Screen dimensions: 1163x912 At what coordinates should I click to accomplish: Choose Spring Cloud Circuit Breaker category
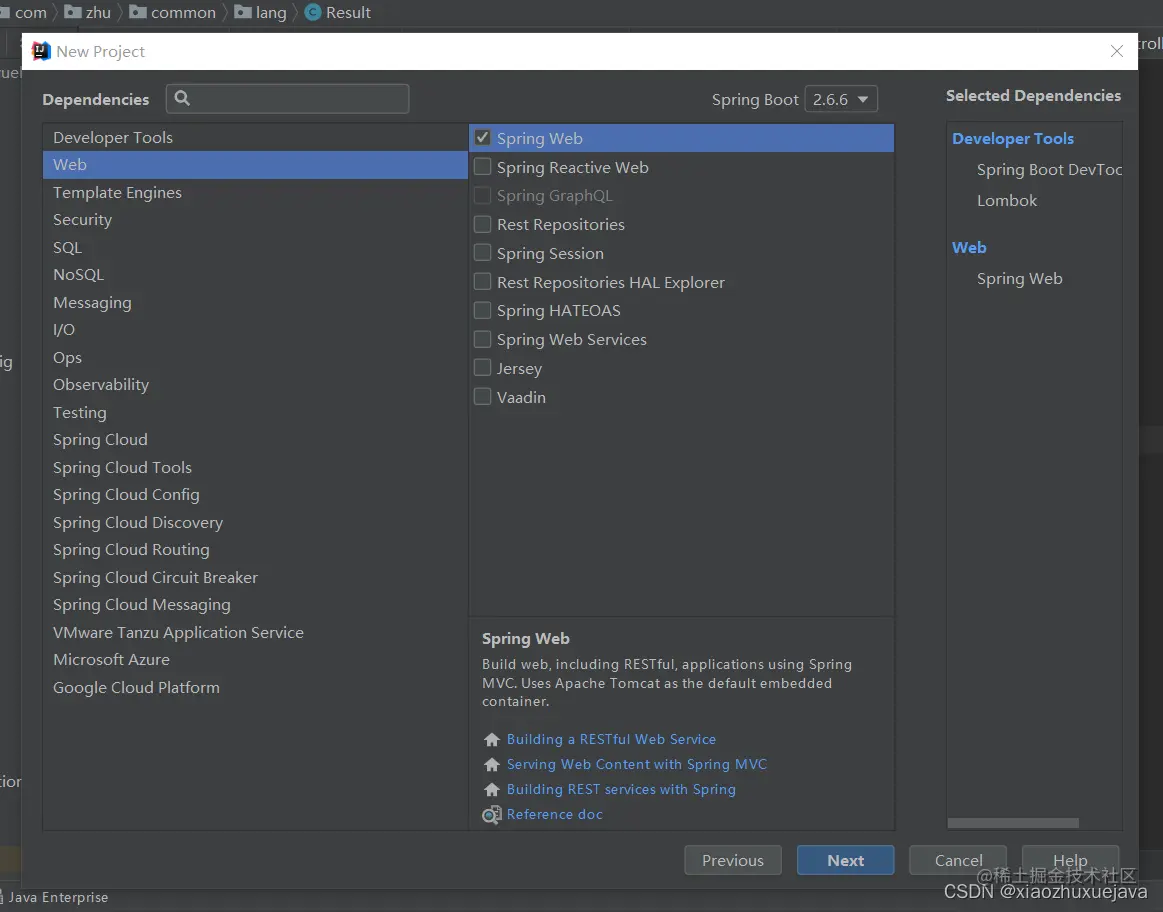(255, 577)
